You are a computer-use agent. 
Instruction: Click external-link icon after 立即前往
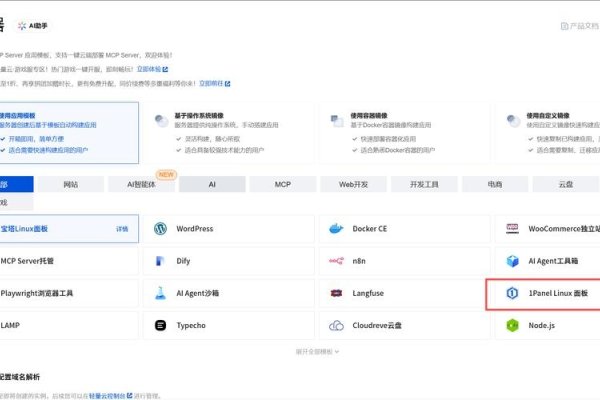(227, 83)
